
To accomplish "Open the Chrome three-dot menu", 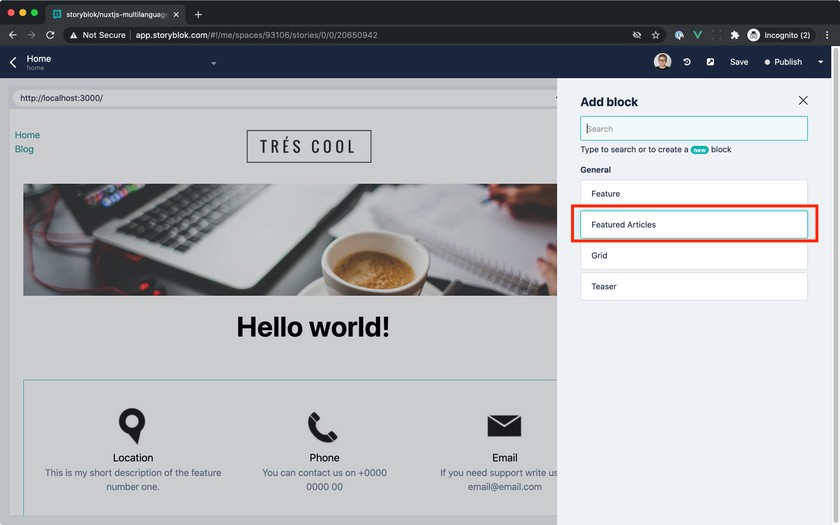I will tap(827, 35).
